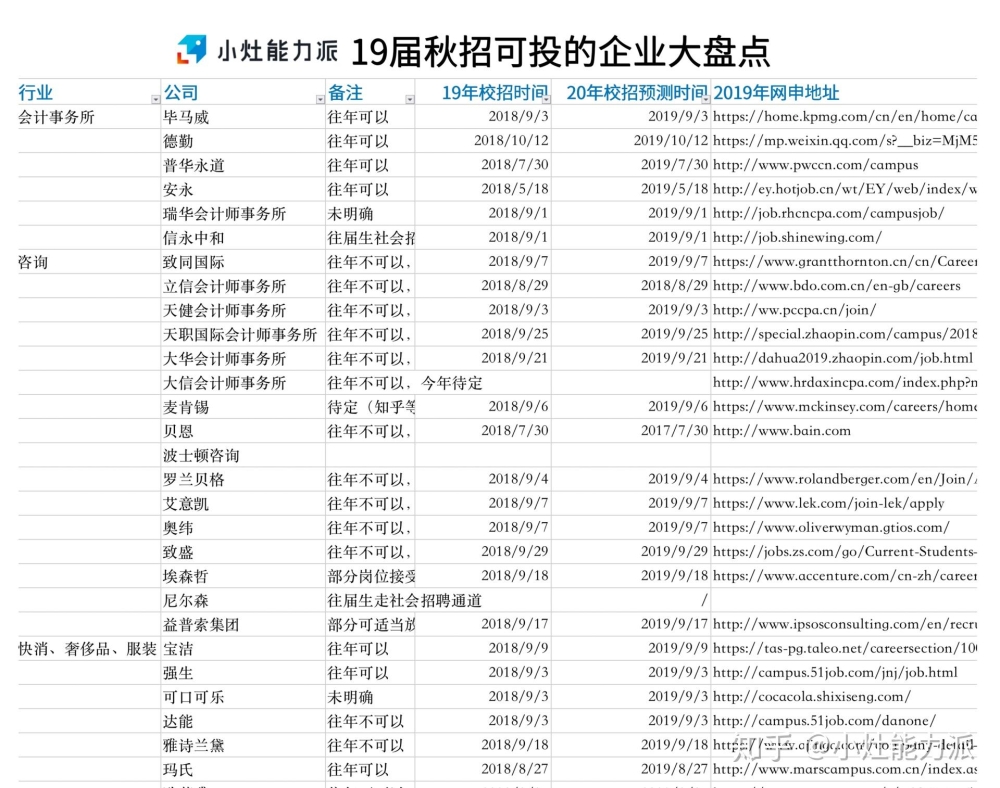This screenshot has height=788, width=1000.
Task: Select the 往届生走社会招聘通道 note cell
Action: [405, 602]
